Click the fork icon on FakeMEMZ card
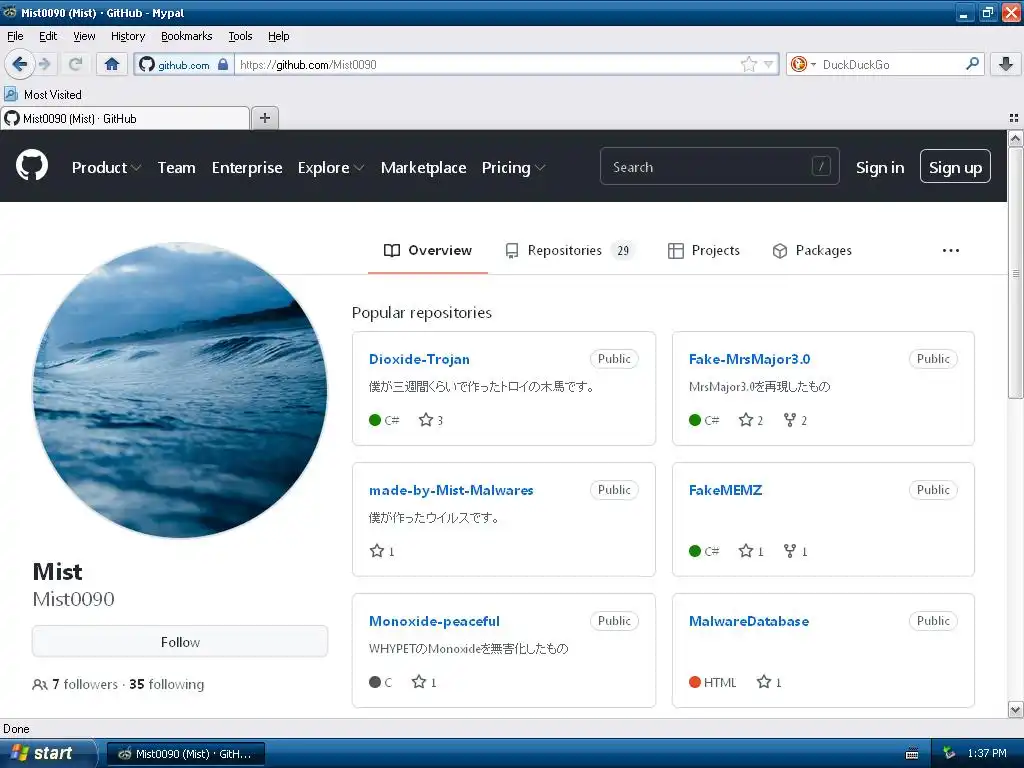1024x768 pixels. [790, 551]
